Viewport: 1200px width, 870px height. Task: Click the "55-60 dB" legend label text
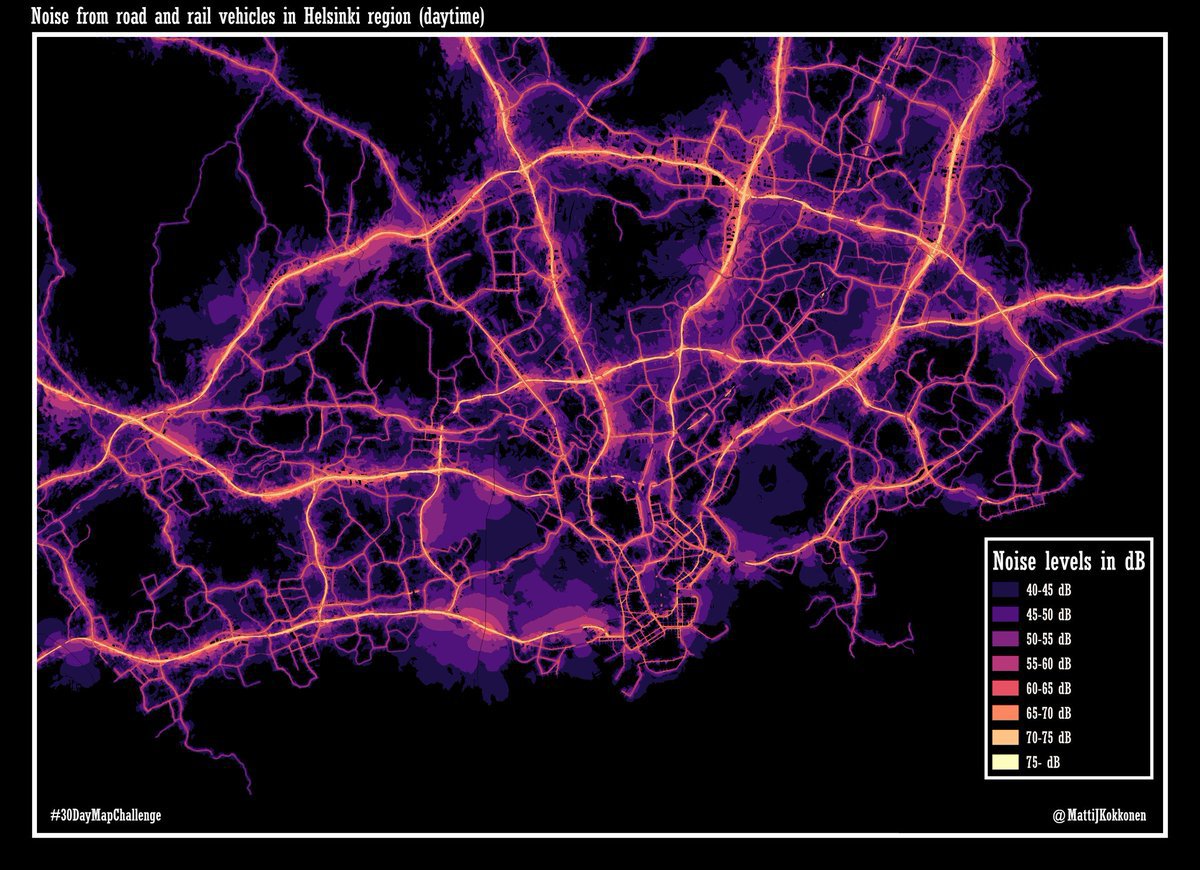[1048, 664]
